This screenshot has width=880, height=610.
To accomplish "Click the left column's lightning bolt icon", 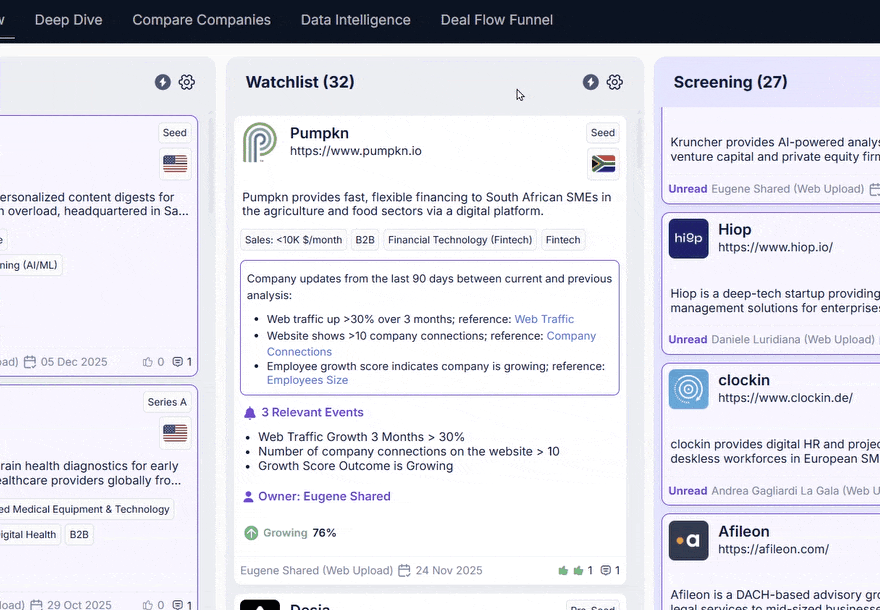I will (x=163, y=82).
